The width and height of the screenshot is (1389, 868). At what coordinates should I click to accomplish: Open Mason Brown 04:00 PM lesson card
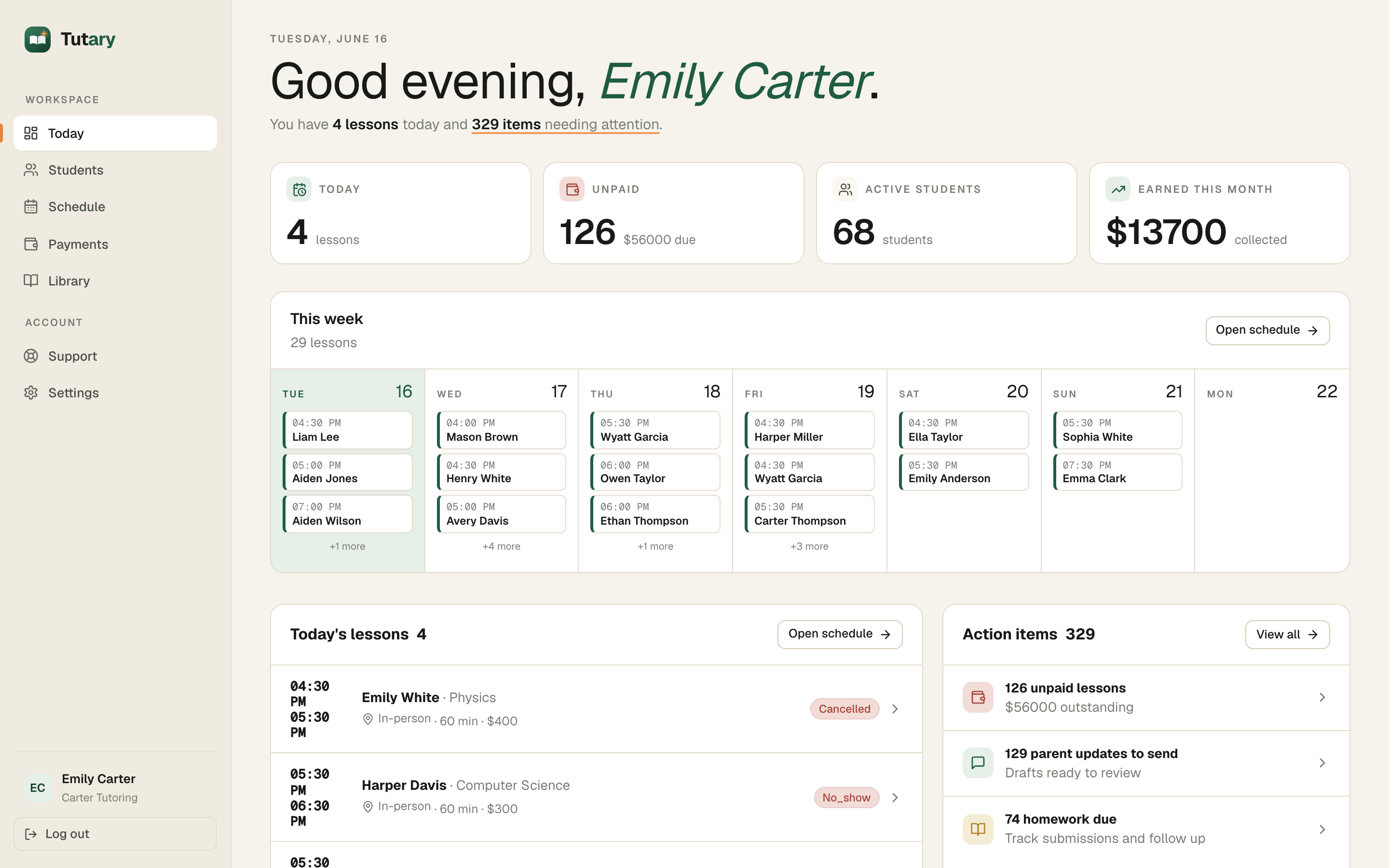[501, 430]
